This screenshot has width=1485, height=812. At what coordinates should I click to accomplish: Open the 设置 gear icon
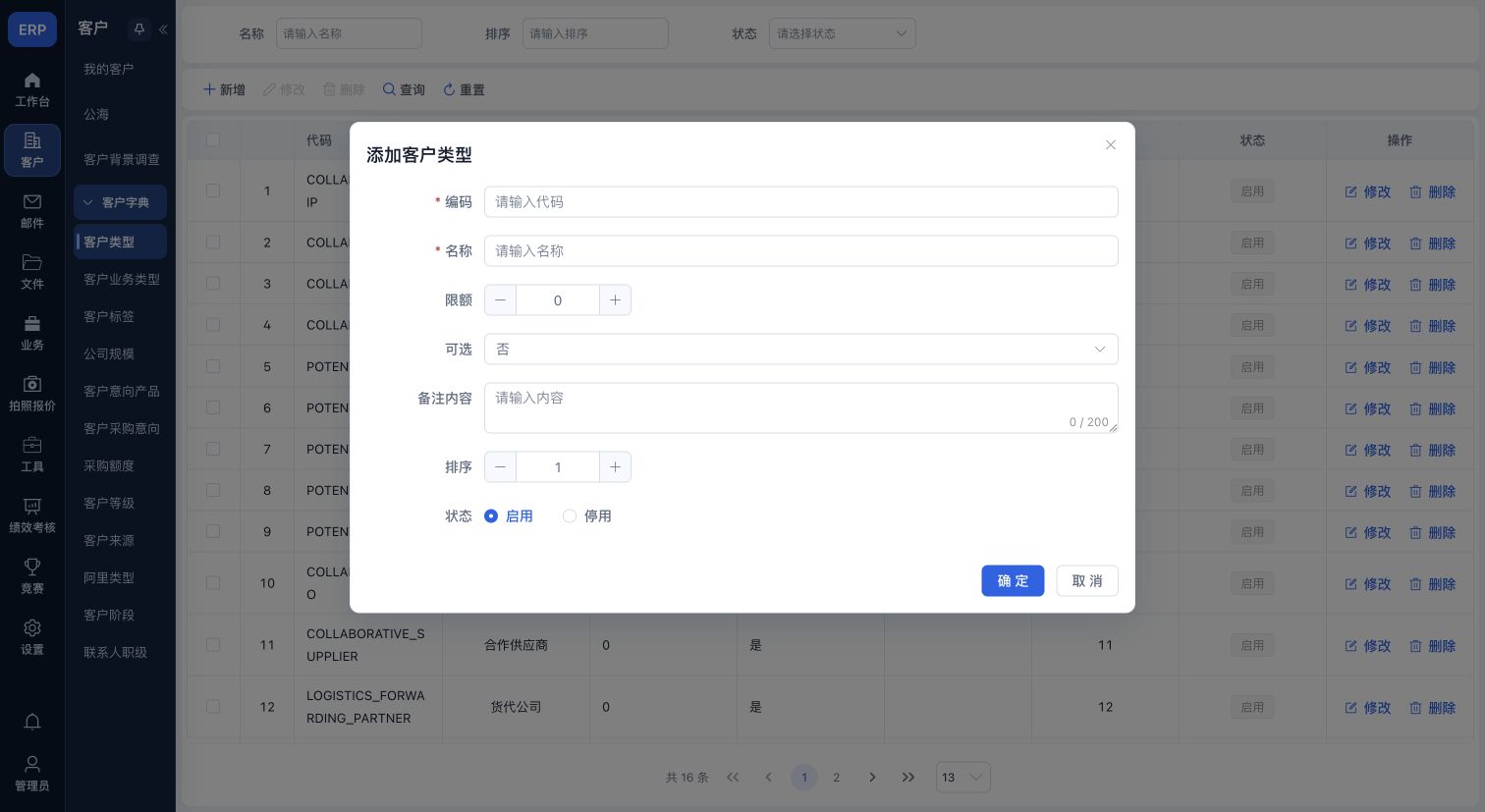click(32, 627)
